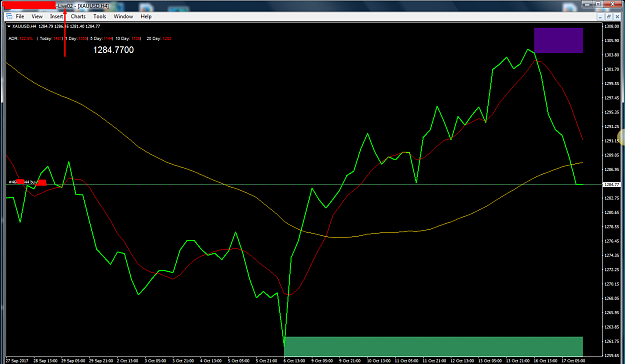The width and height of the screenshot is (625, 364).
Task: Click the '27 Sep 2017' time axis label
Action: [x=17, y=360]
